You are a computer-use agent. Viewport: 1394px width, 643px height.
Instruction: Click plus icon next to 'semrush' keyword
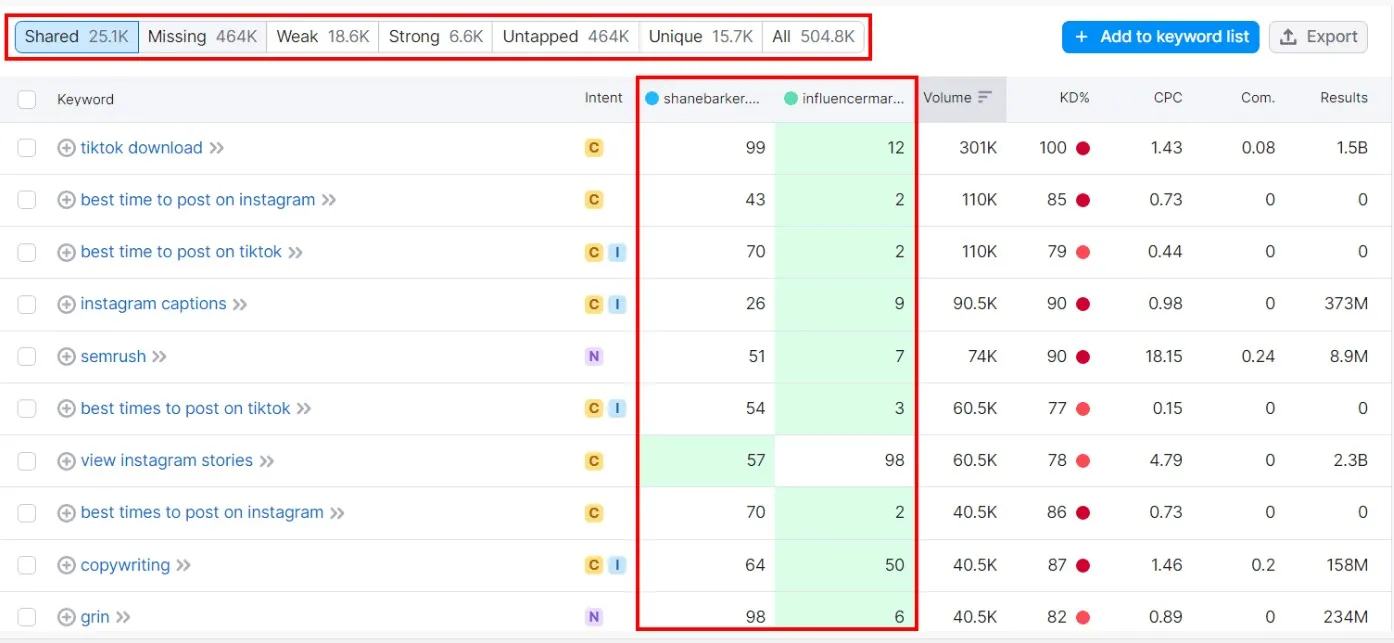click(x=66, y=356)
